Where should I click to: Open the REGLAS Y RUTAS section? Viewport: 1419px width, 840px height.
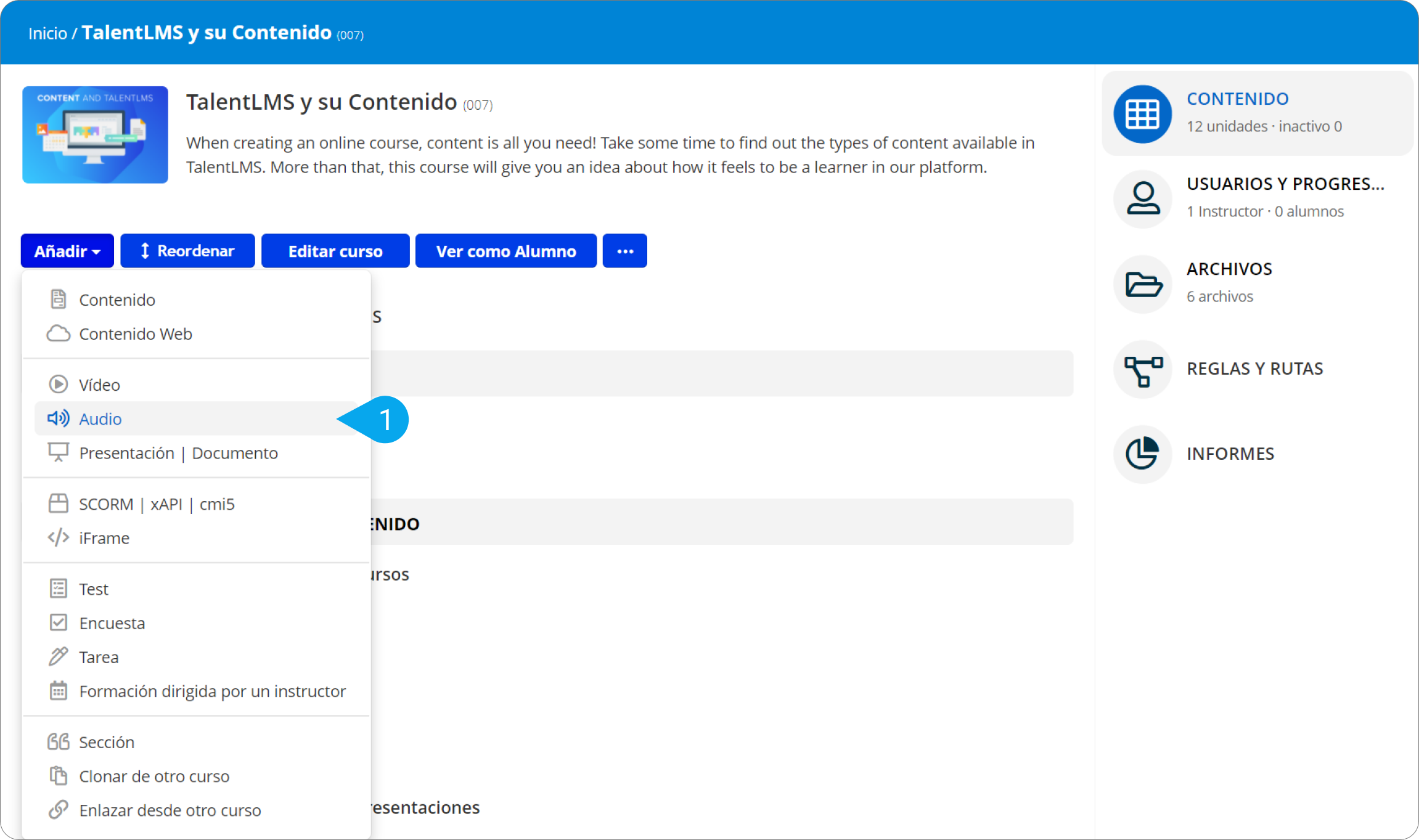click(1257, 369)
